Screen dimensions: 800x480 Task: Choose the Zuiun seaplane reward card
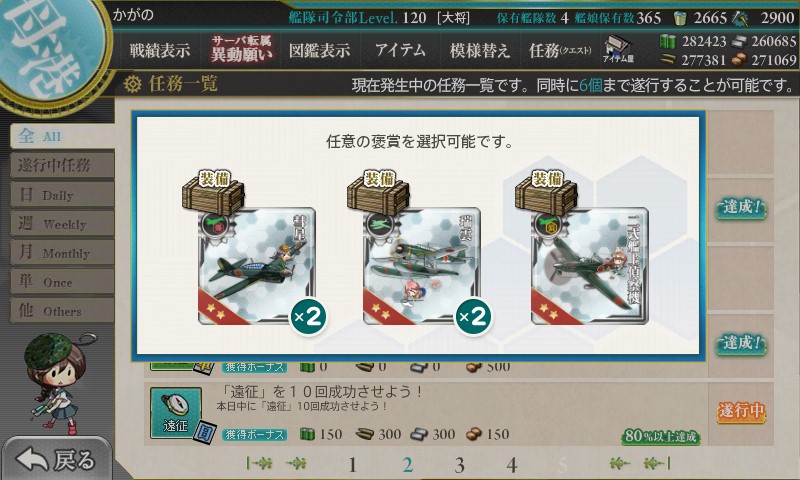(x=421, y=266)
